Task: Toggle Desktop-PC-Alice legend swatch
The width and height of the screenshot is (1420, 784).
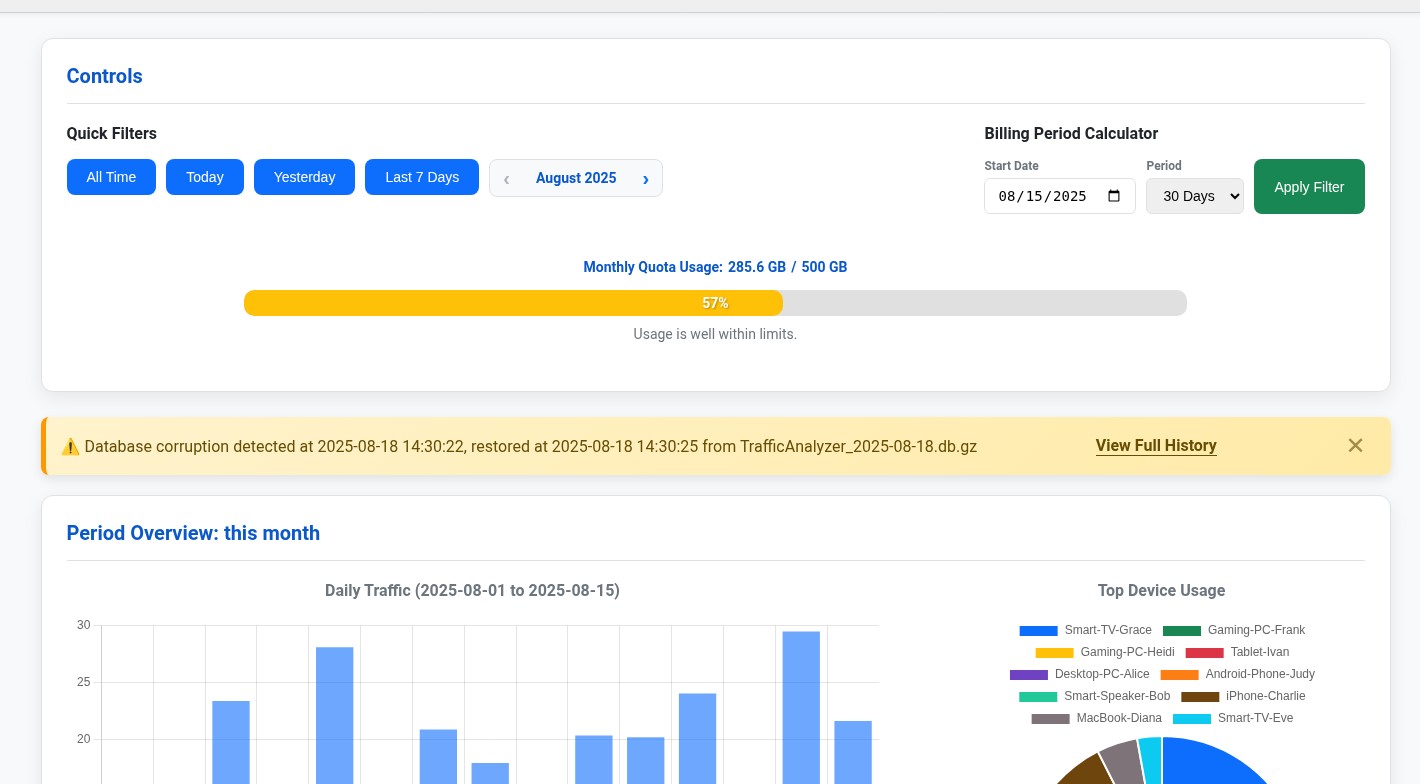Action: click(1028, 675)
